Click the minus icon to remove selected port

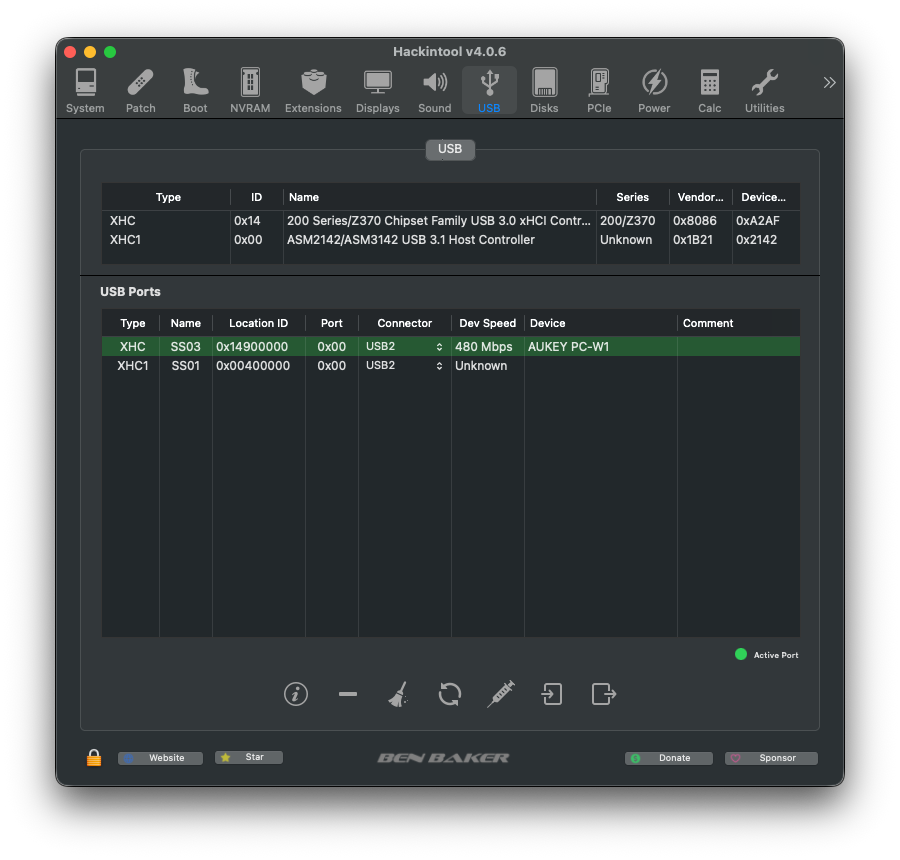(348, 694)
